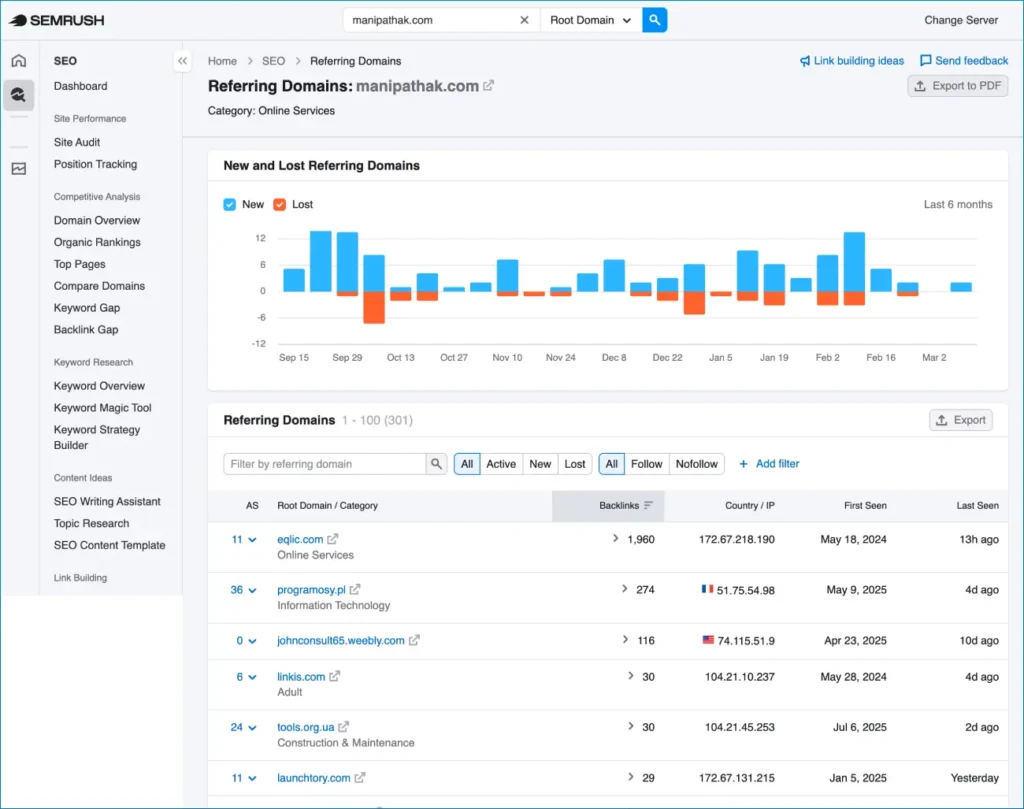Click the Filter by referring domain field

coord(325,464)
